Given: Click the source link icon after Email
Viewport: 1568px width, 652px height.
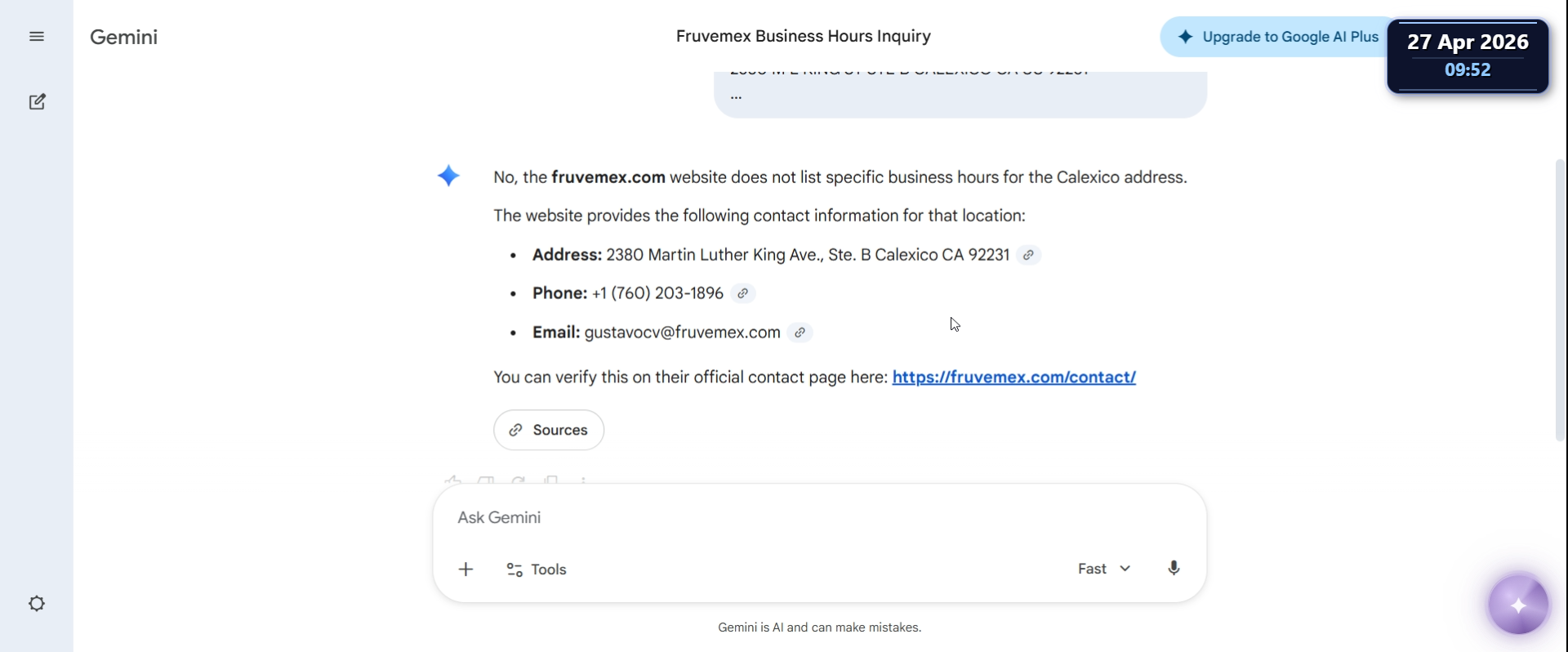Looking at the screenshot, I should 800,333.
